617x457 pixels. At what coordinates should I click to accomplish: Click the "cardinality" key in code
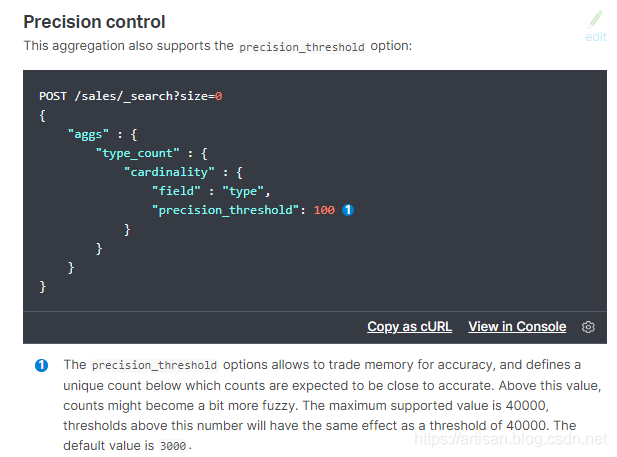[x=169, y=172]
